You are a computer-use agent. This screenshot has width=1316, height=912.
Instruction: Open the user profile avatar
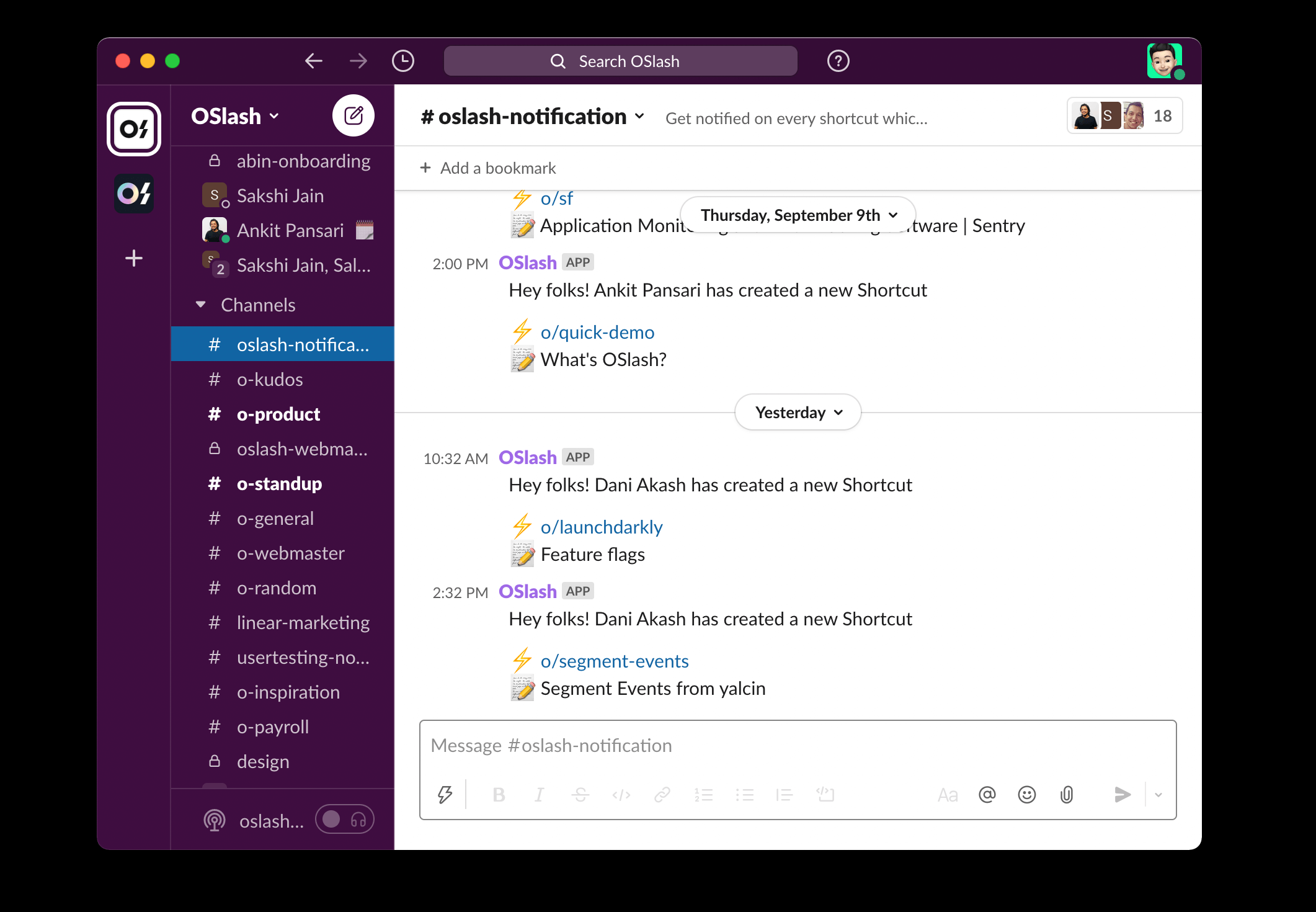pos(1164,60)
